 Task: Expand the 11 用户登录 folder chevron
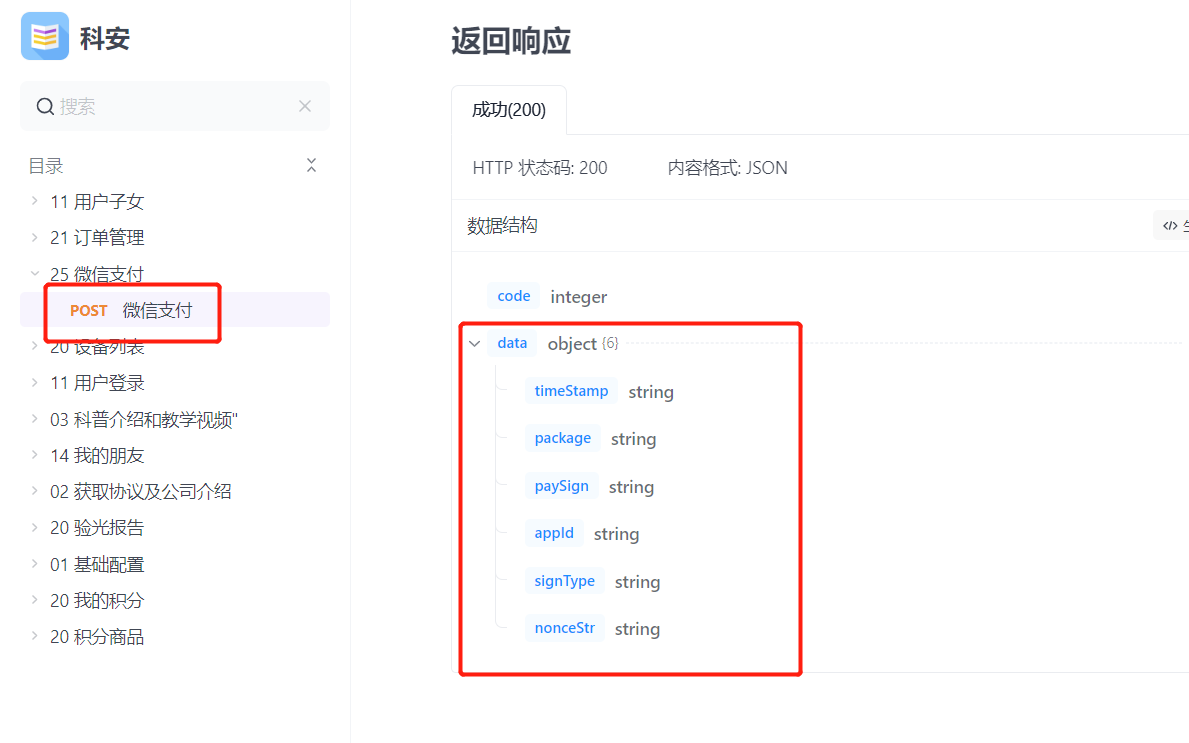point(34,383)
